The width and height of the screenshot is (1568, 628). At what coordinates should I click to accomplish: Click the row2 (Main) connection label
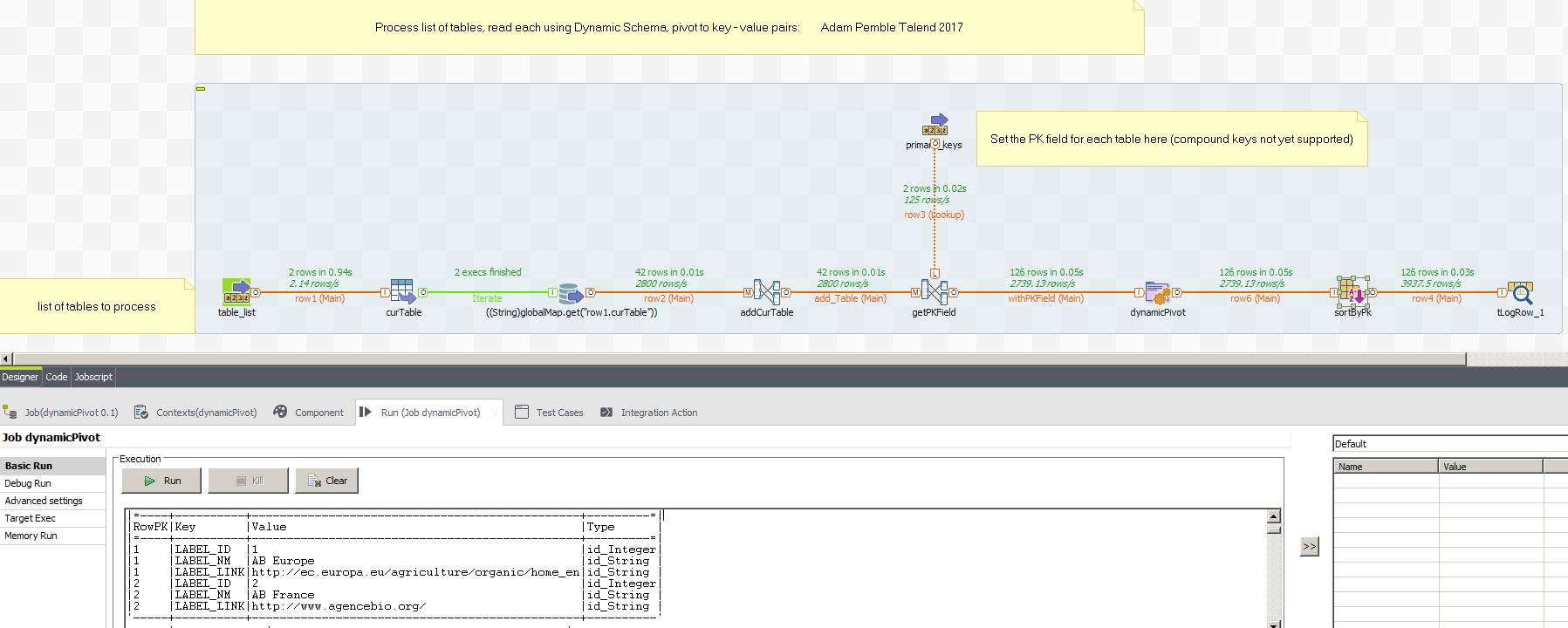coord(668,298)
